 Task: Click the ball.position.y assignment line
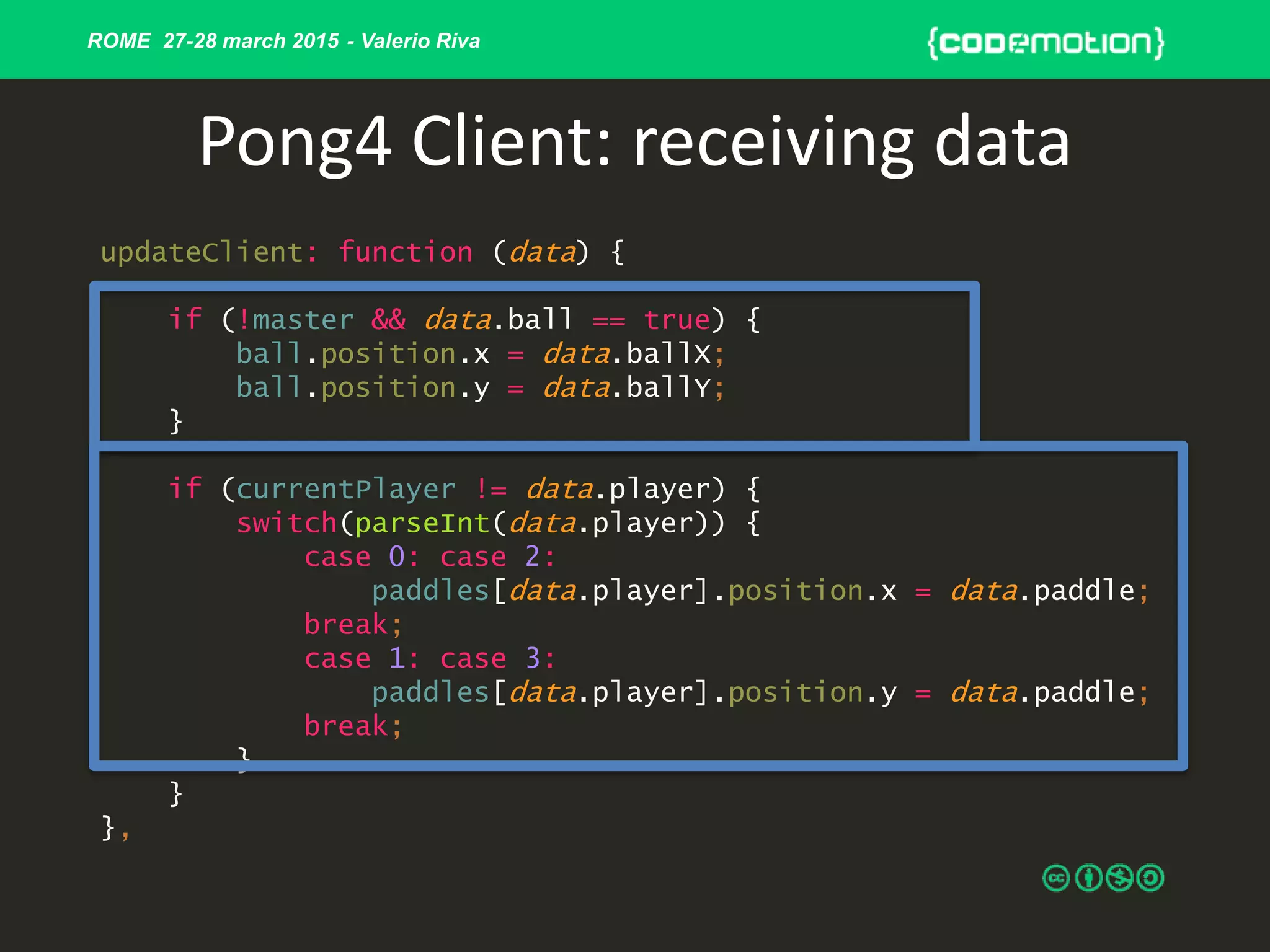(479, 388)
